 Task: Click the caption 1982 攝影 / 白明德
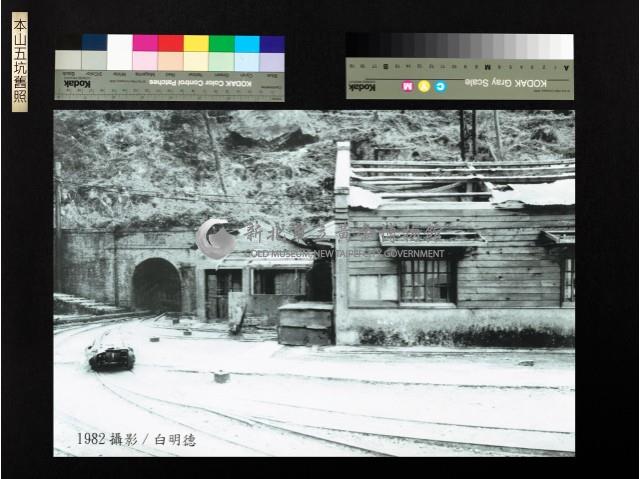tap(136, 439)
